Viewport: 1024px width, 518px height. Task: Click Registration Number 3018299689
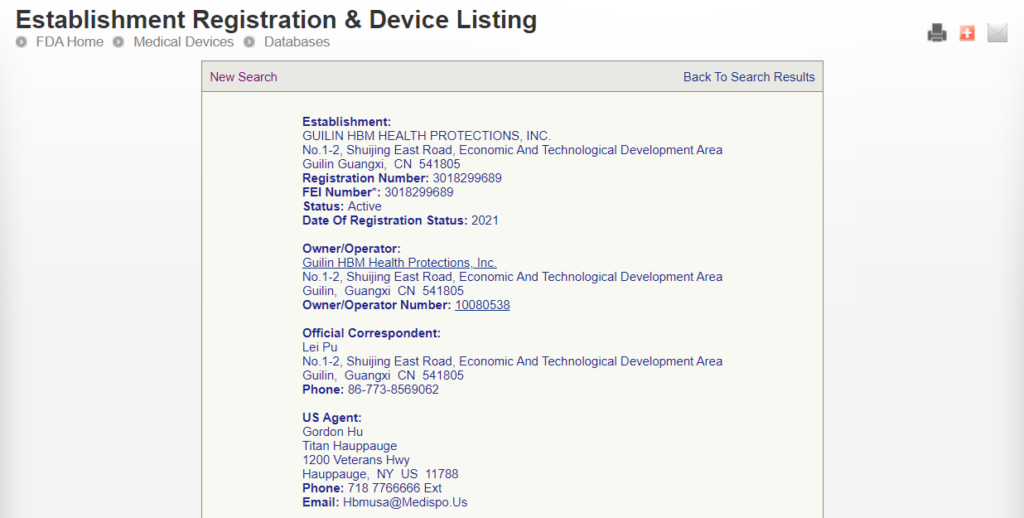[402, 178]
